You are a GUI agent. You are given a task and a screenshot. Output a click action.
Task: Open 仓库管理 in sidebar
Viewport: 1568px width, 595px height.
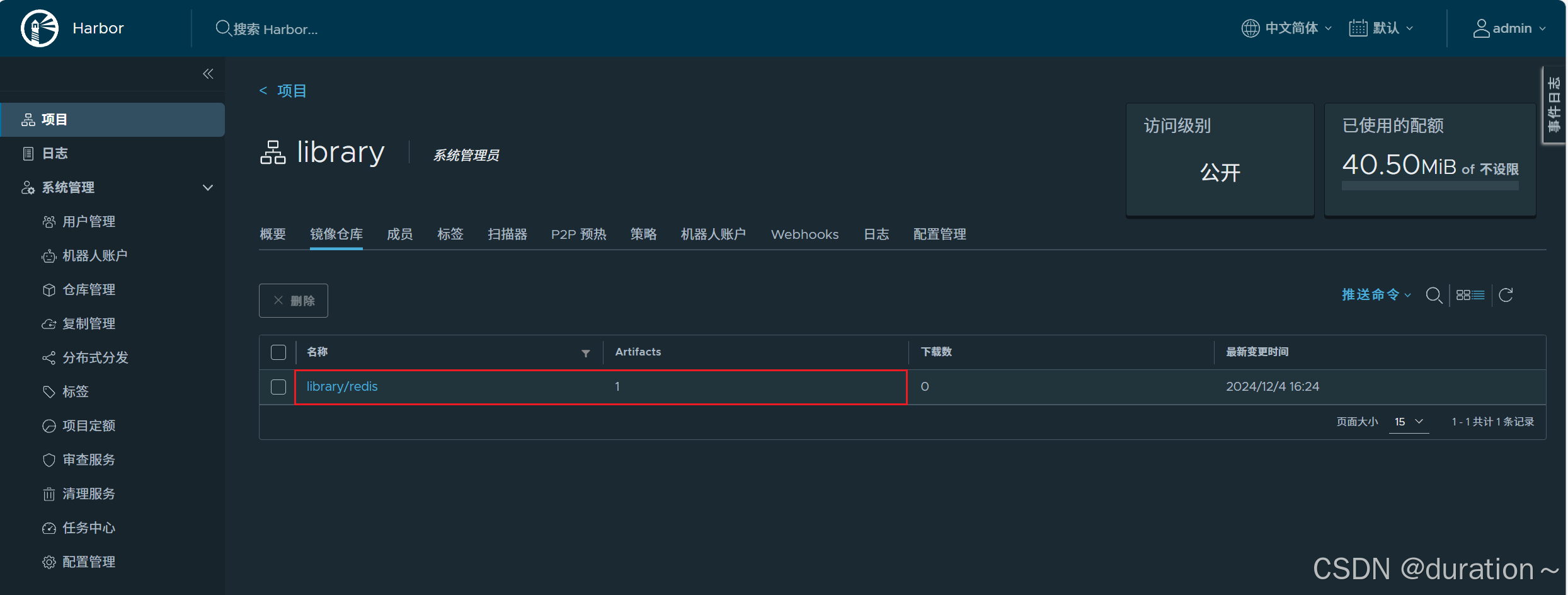point(89,289)
